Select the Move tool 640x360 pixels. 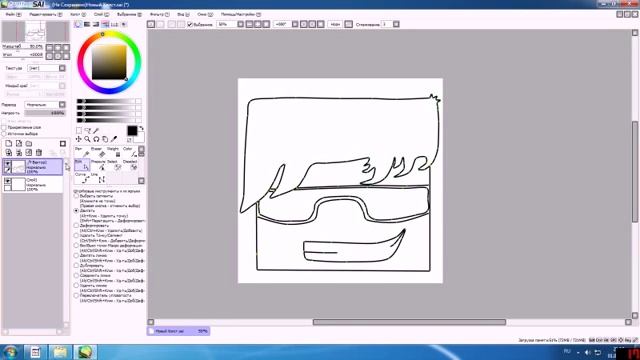pyautogui.click(x=79, y=140)
